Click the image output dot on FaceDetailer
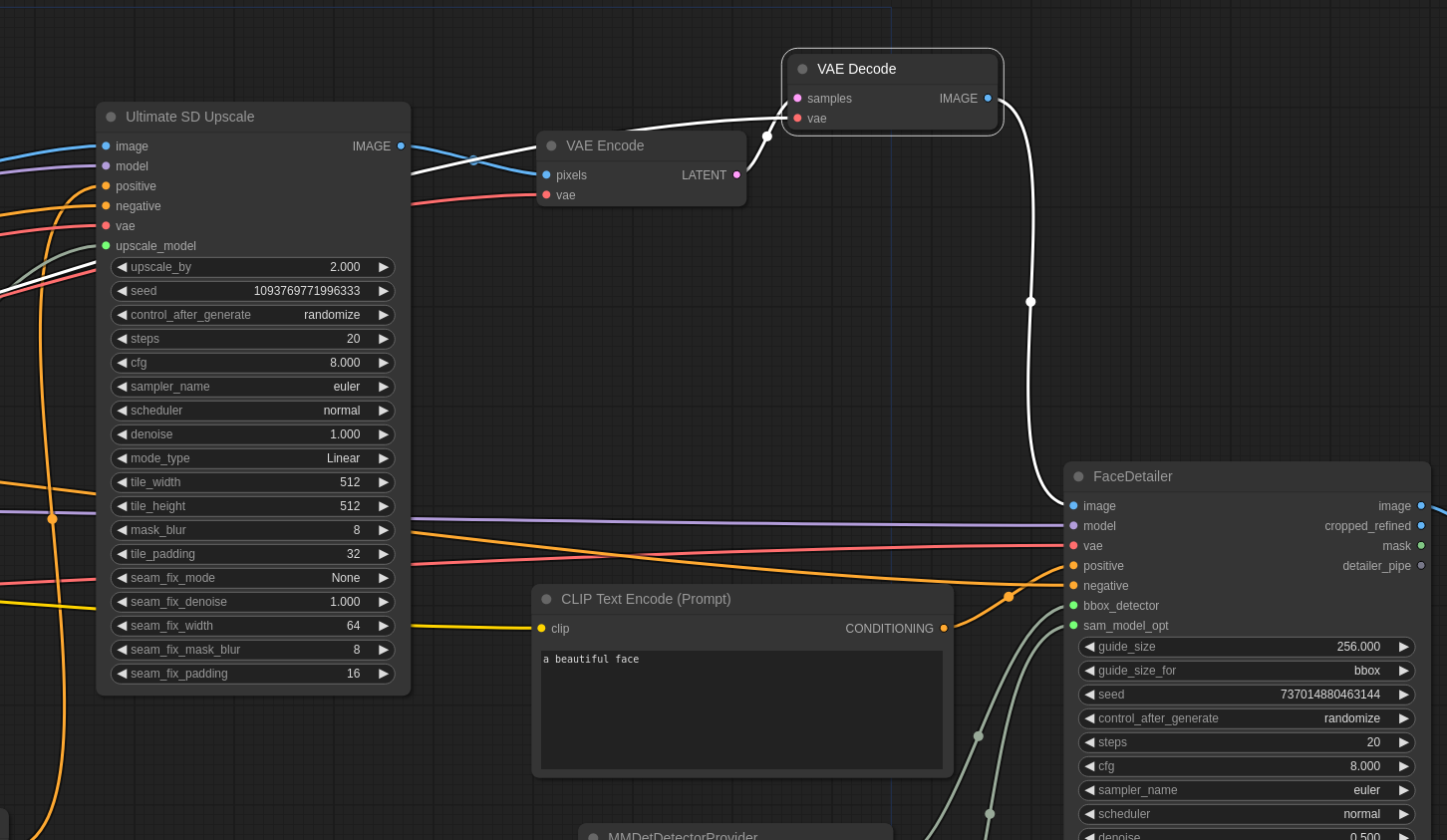1447x840 pixels. (x=1421, y=505)
